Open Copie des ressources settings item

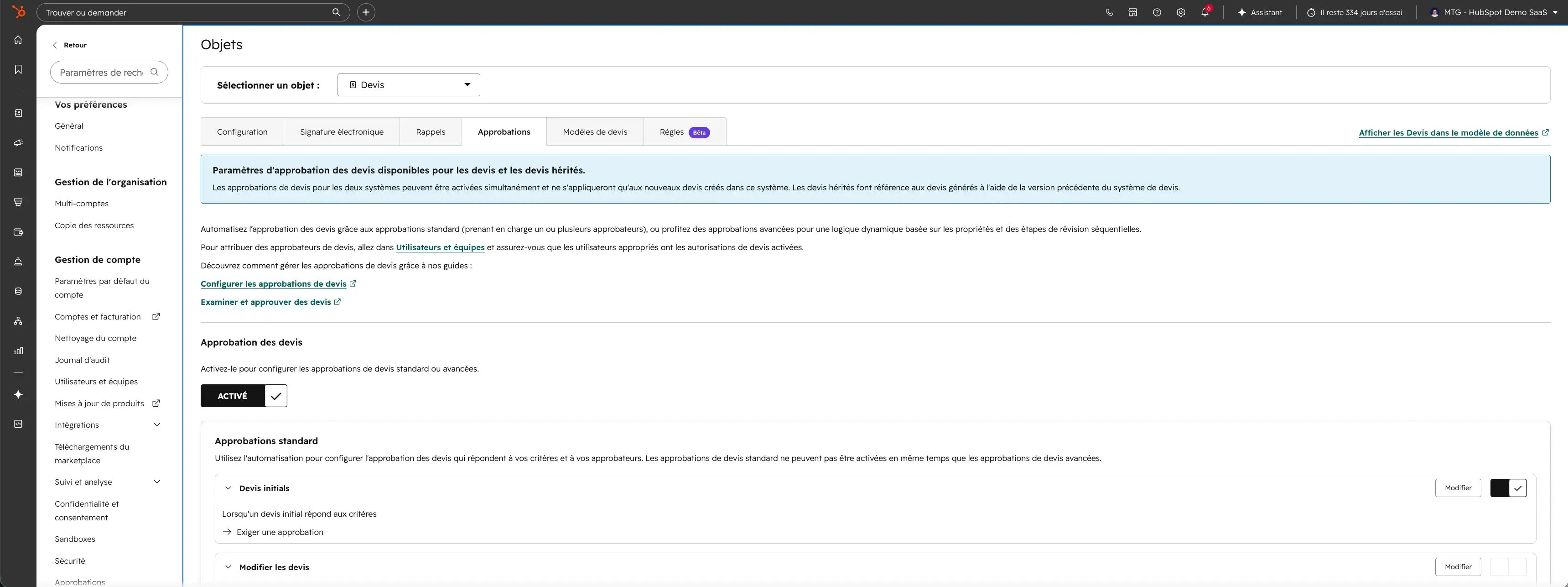[x=94, y=225]
